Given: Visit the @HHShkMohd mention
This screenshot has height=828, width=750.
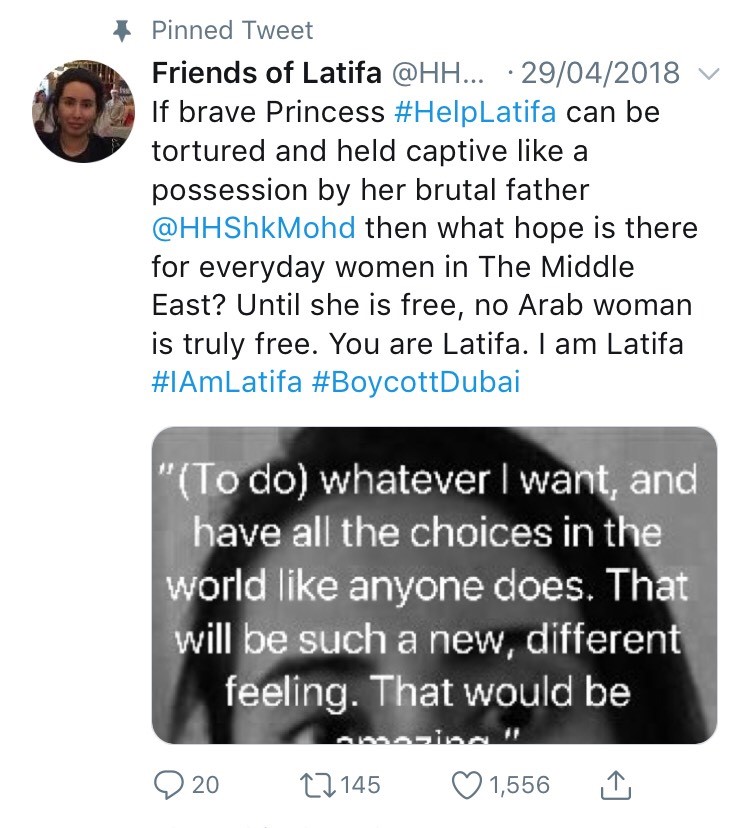Looking at the screenshot, I should (x=254, y=228).
